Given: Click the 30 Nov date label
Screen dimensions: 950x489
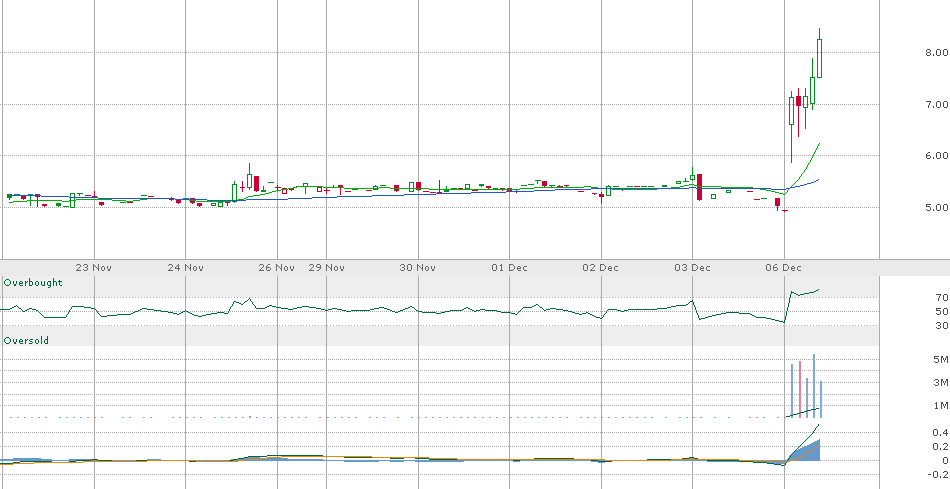Looking at the screenshot, I should tap(418, 267).
